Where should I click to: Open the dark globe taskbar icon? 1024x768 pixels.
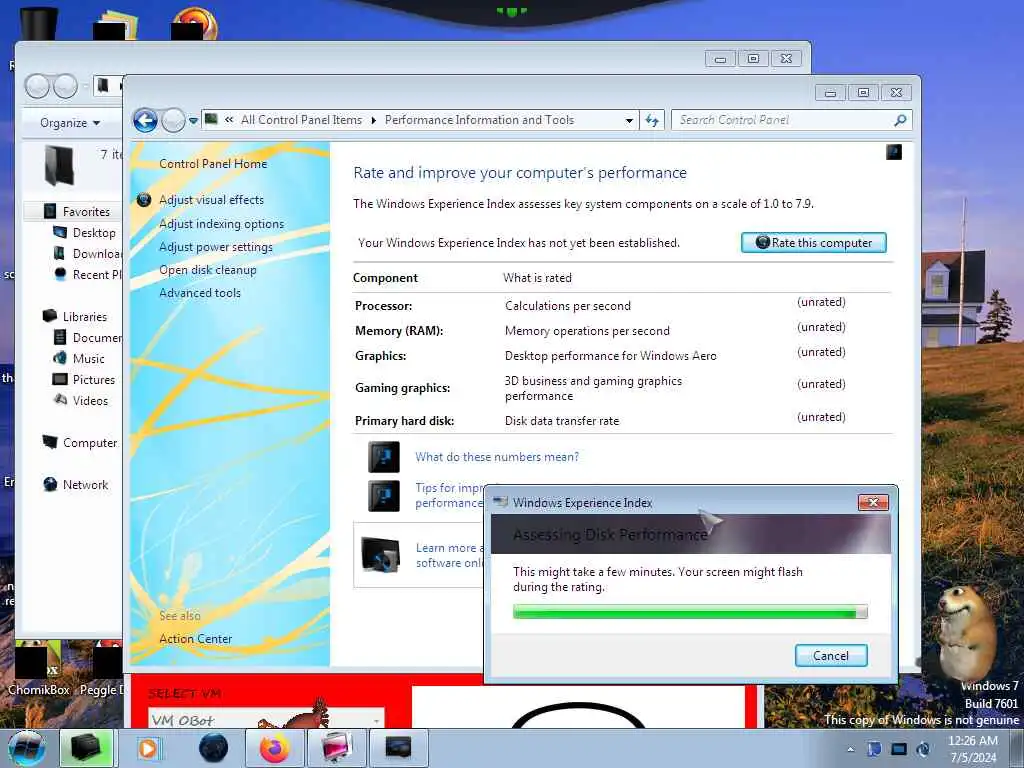(x=214, y=748)
